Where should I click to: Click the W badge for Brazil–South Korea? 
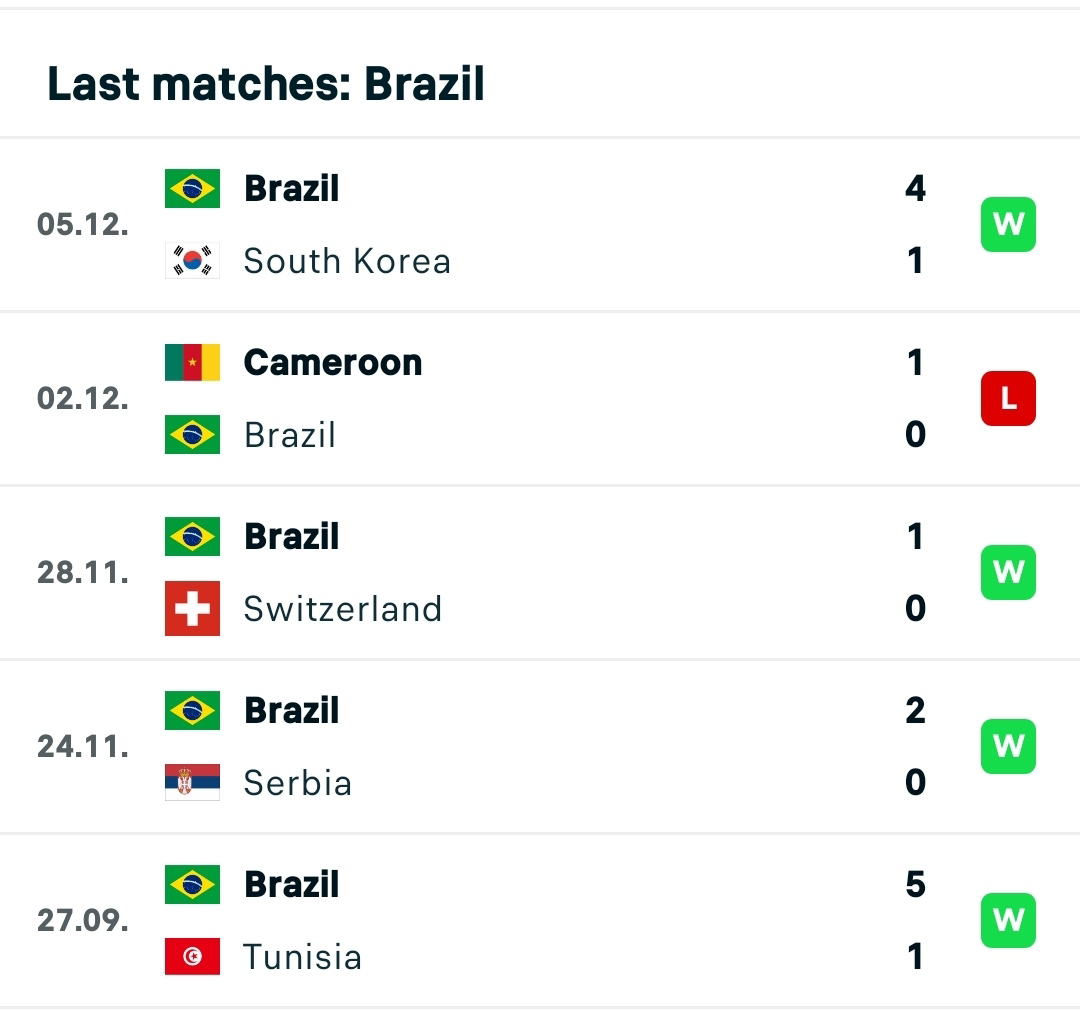point(1008,224)
